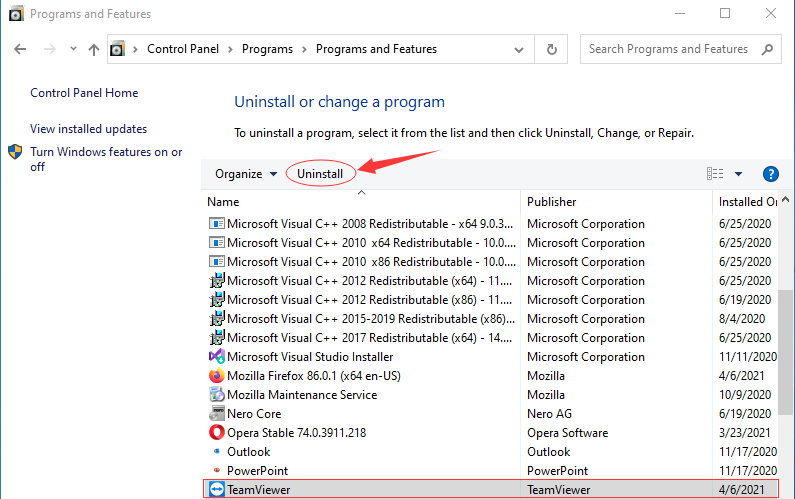The height and width of the screenshot is (499, 795).
Task: Select the Mozilla Maintenance Service icon
Action: [x=216, y=395]
